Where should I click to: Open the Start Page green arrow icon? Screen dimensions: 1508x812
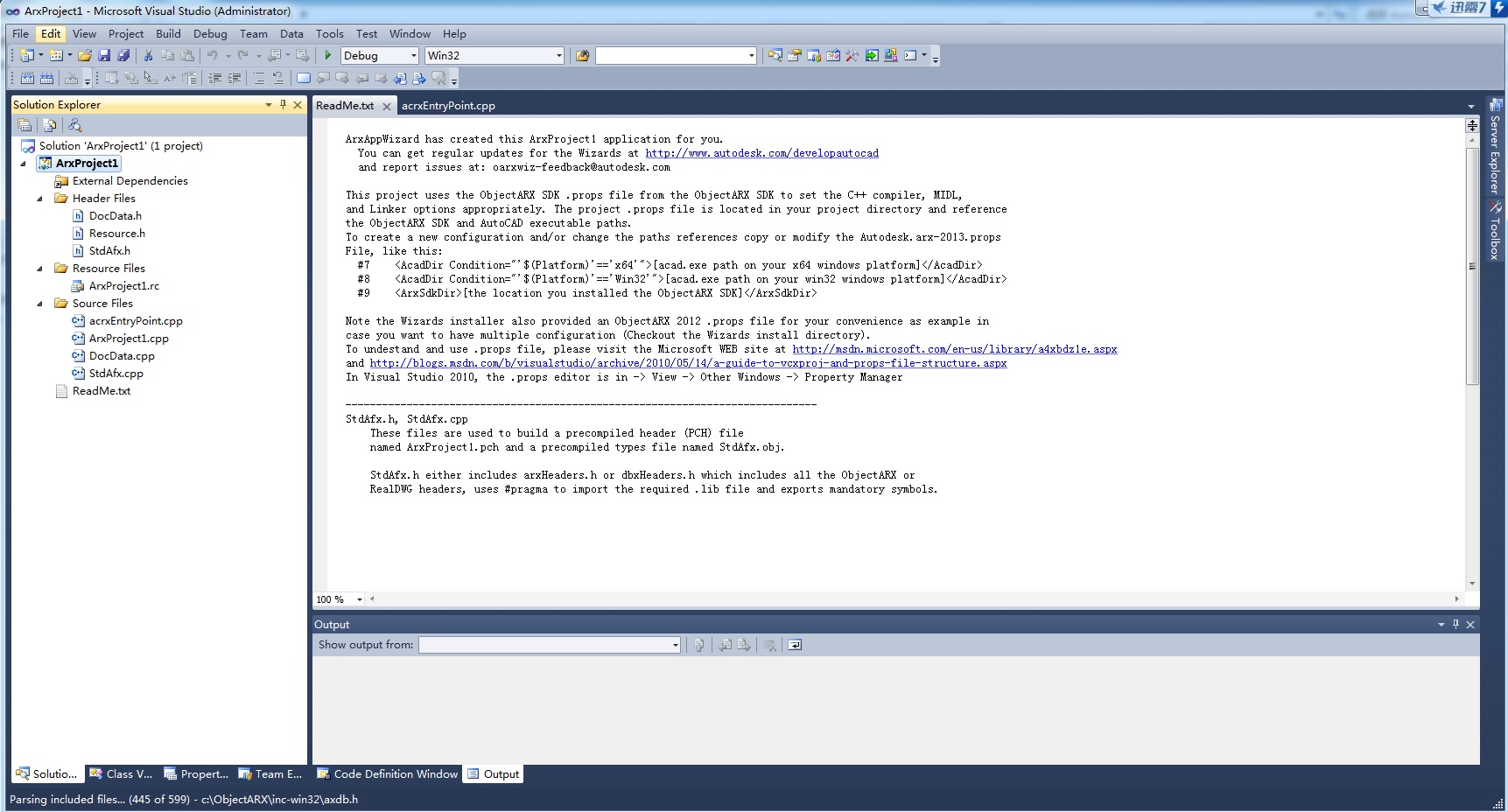point(872,55)
